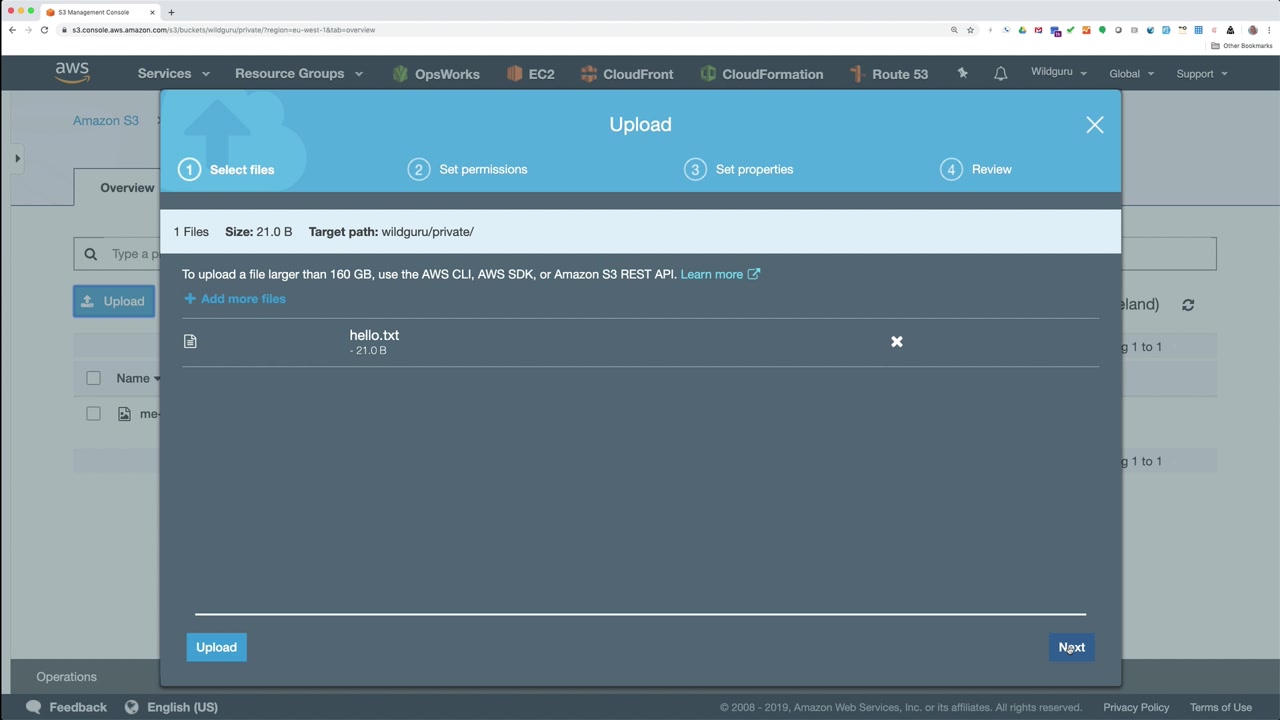Click the S3 object search field

pos(645,254)
